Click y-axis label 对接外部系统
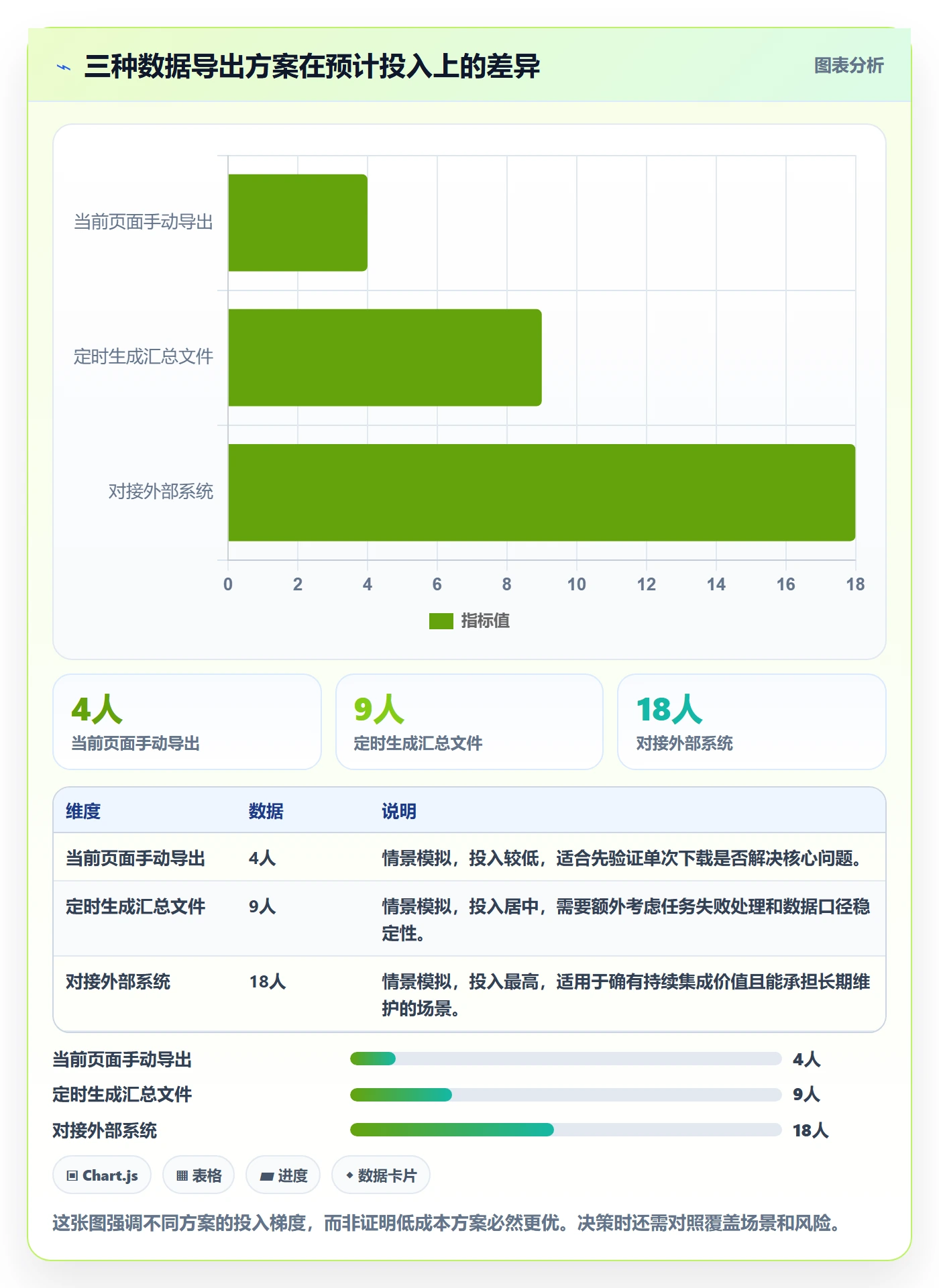Image resolution: width=939 pixels, height=1288 pixels. coord(161,491)
